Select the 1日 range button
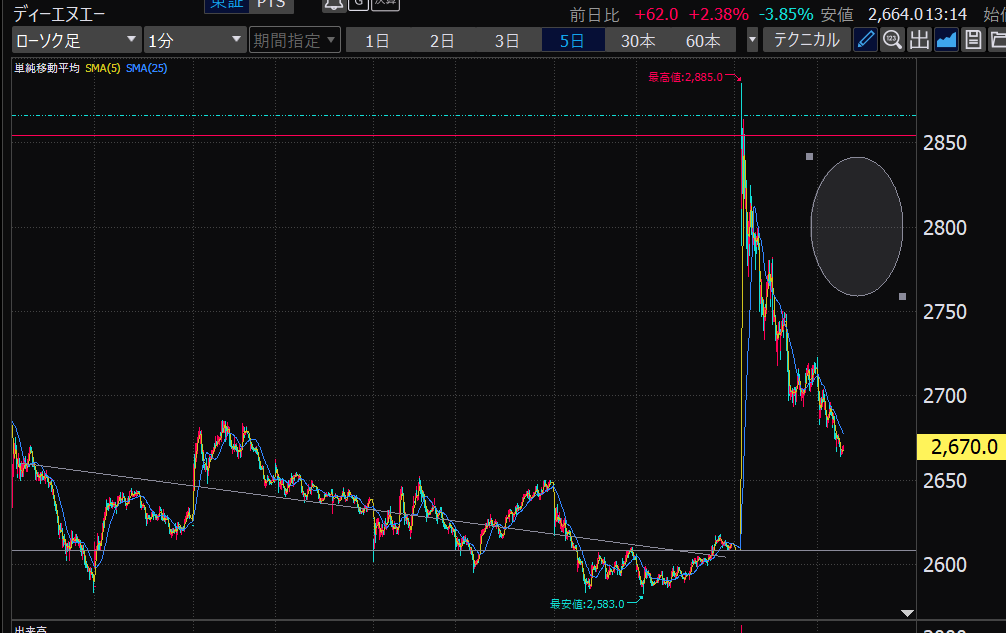Viewport: 1006px width, 633px height. (377, 41)
